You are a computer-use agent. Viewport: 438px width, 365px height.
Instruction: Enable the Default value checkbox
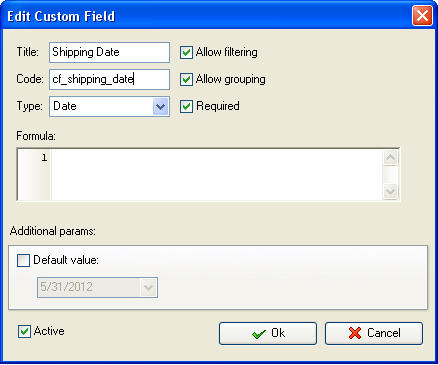coord(23,260)
